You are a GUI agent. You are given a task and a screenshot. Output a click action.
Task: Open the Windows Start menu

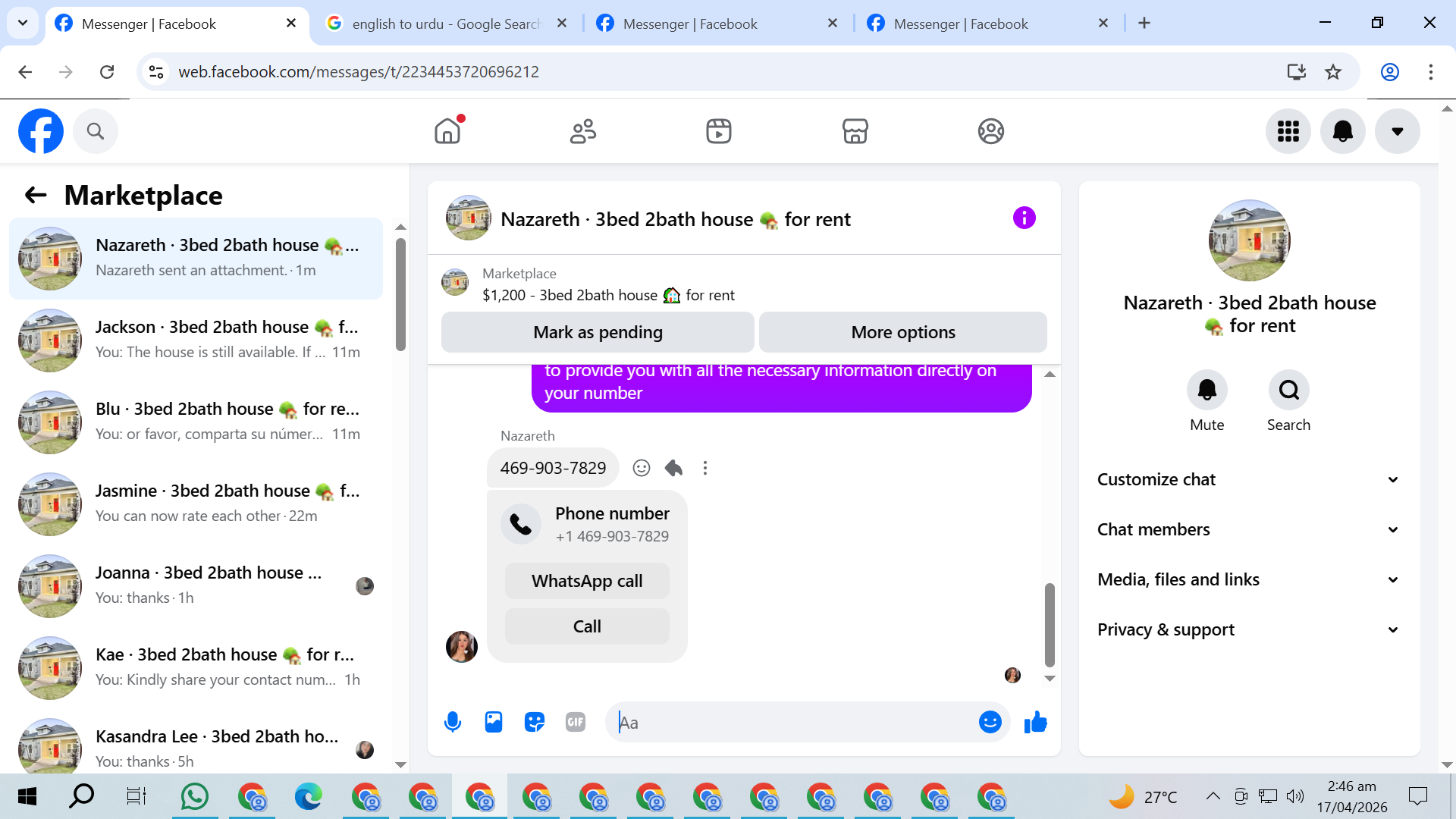tap(27, 796)
